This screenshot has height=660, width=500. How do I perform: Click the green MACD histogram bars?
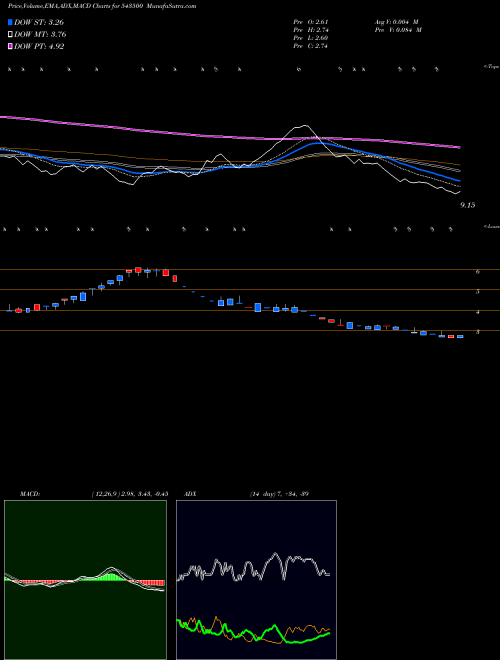pos(109,578)
